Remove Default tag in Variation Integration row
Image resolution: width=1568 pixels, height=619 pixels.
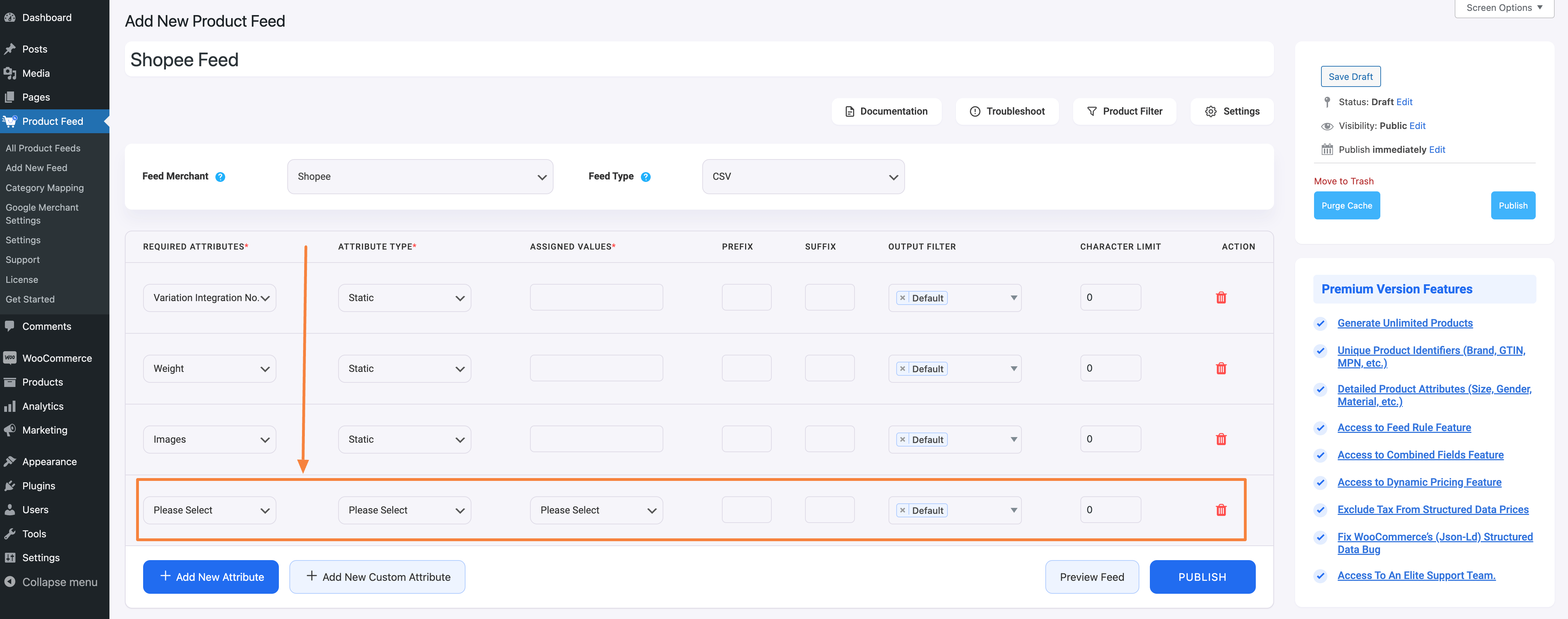click(x=903, y=298)
